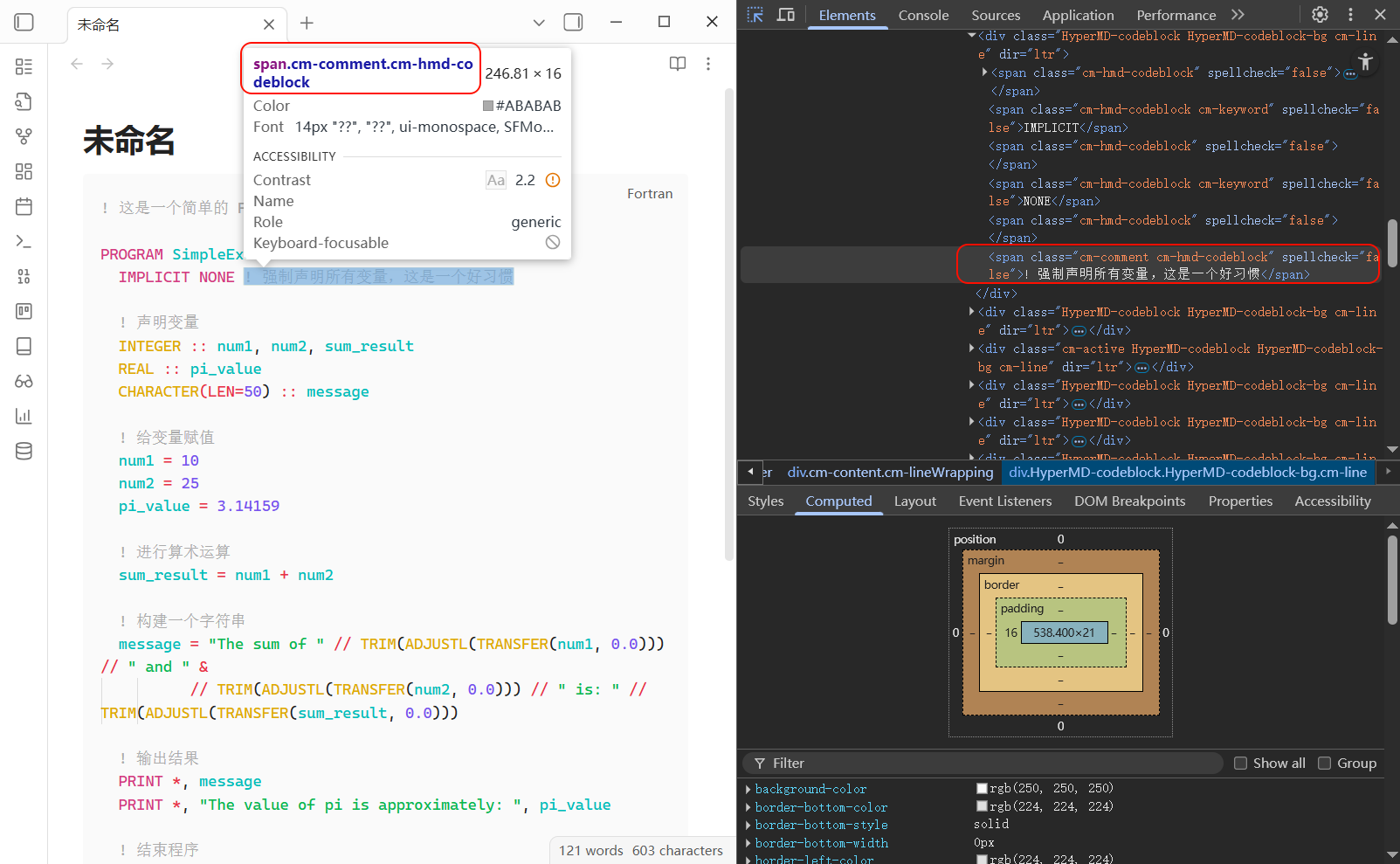Expand the background-color computed property
1400x864 pixels.
tap(748, 789)
